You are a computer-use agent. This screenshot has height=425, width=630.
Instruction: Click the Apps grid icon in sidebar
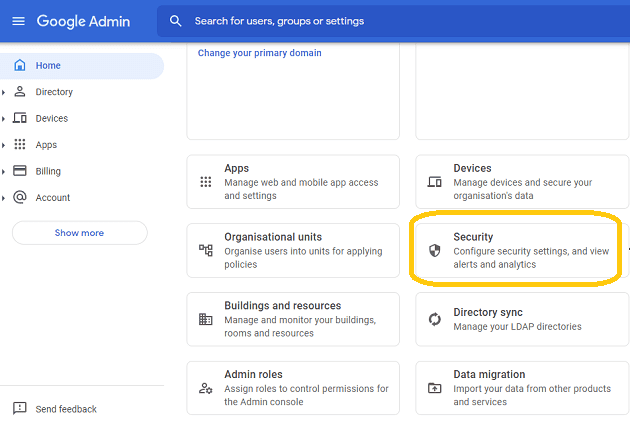(20, 144)
